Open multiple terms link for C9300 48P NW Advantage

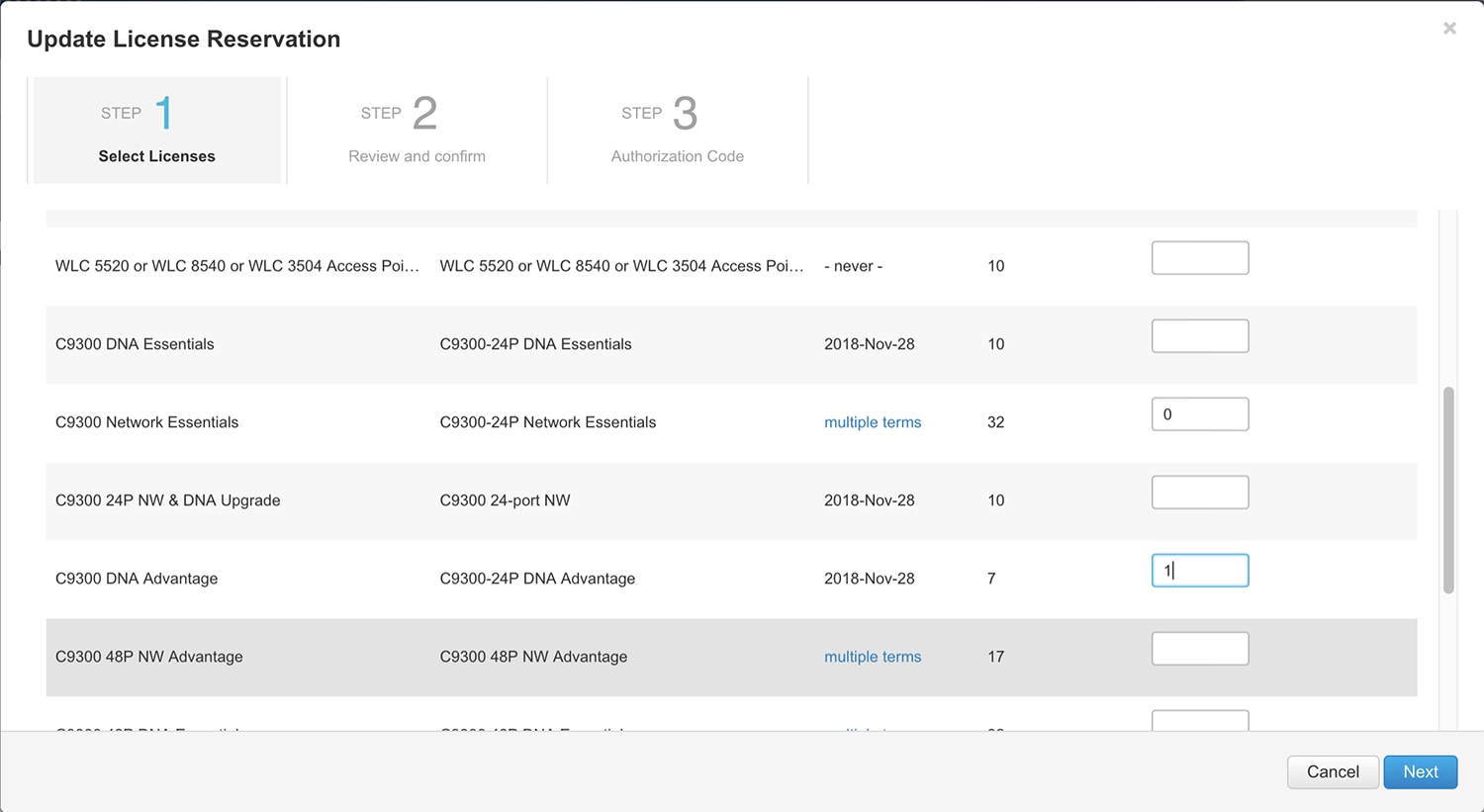(x=873, y=657)
